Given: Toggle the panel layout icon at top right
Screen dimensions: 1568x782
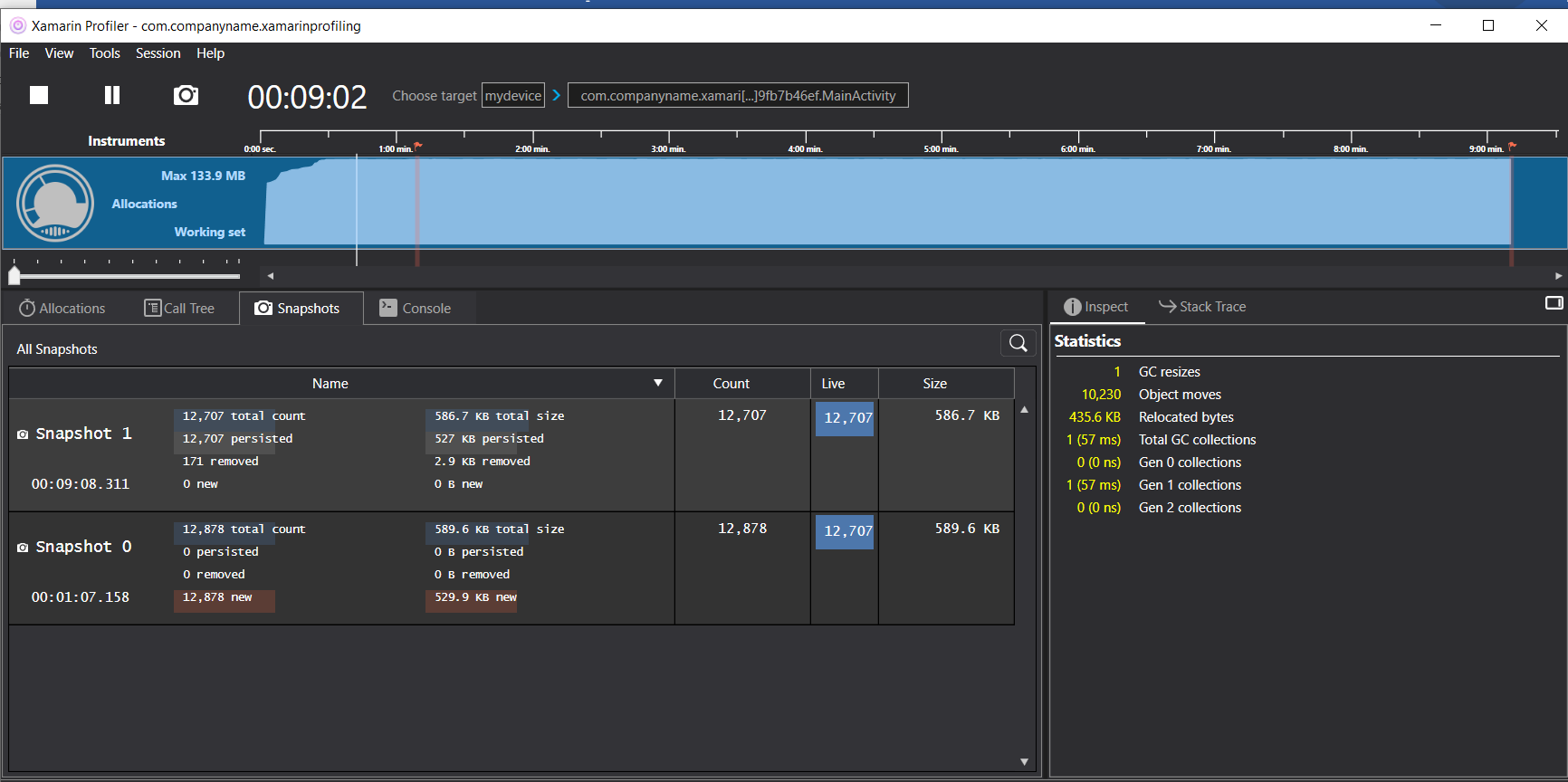Looking at the screenshot, I should tap(1554, 303).
